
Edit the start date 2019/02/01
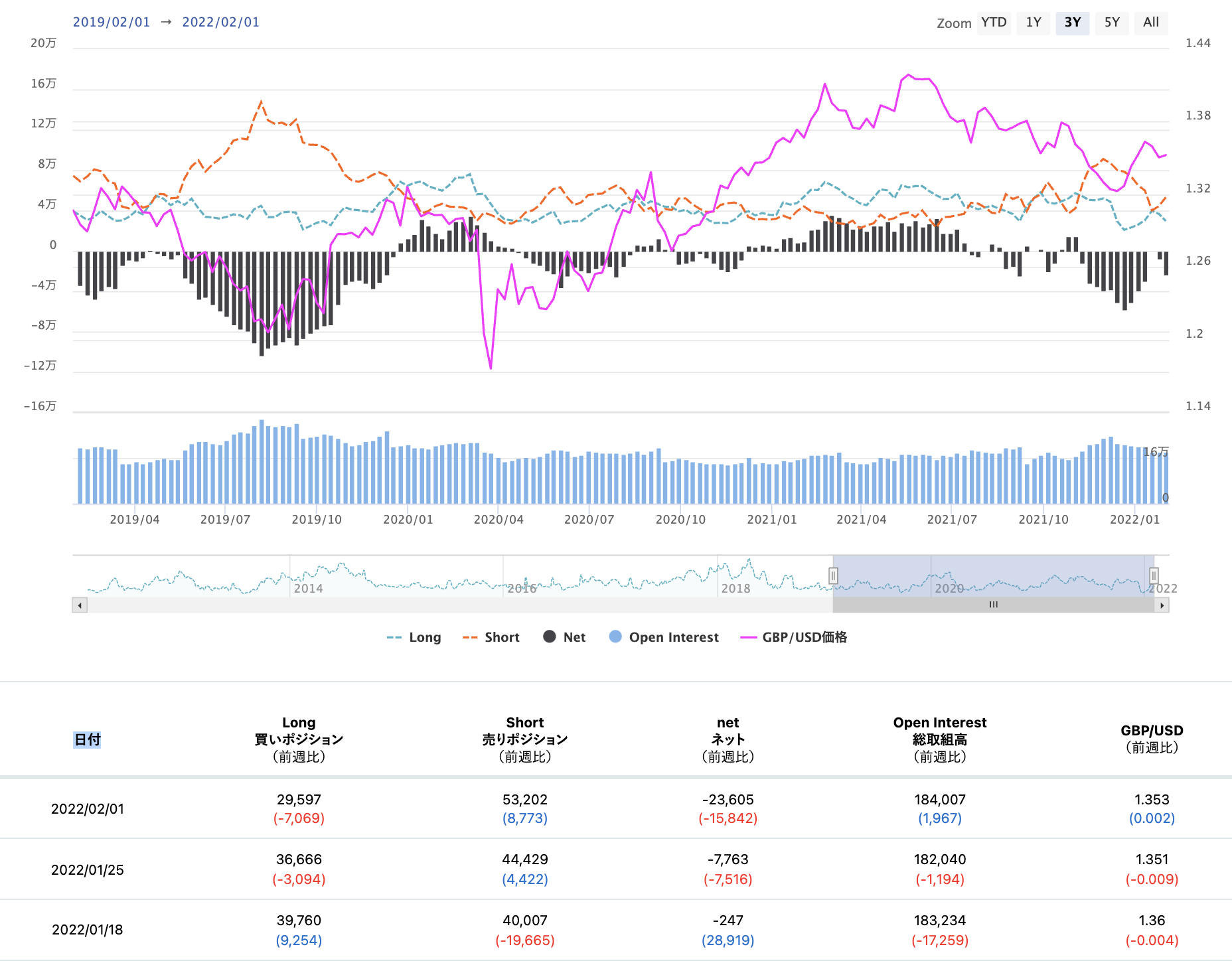coord(112,22)
